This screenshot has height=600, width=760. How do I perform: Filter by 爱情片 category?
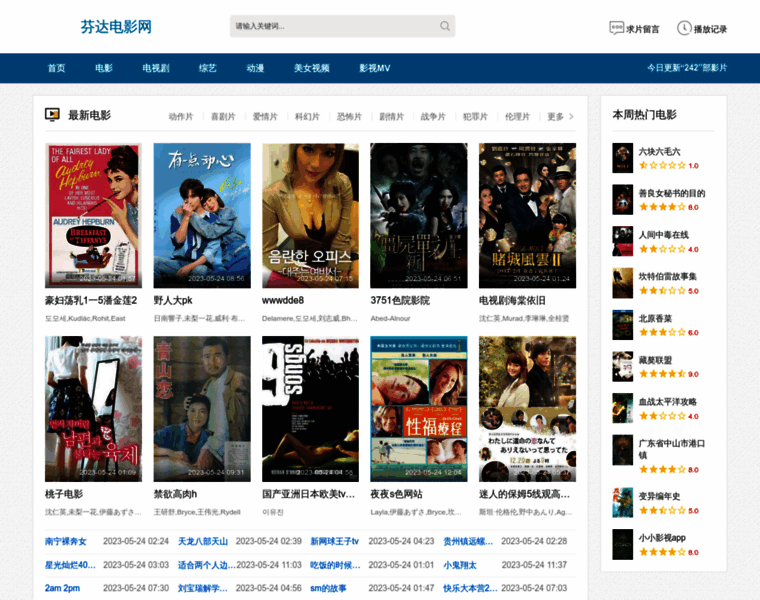265,116
